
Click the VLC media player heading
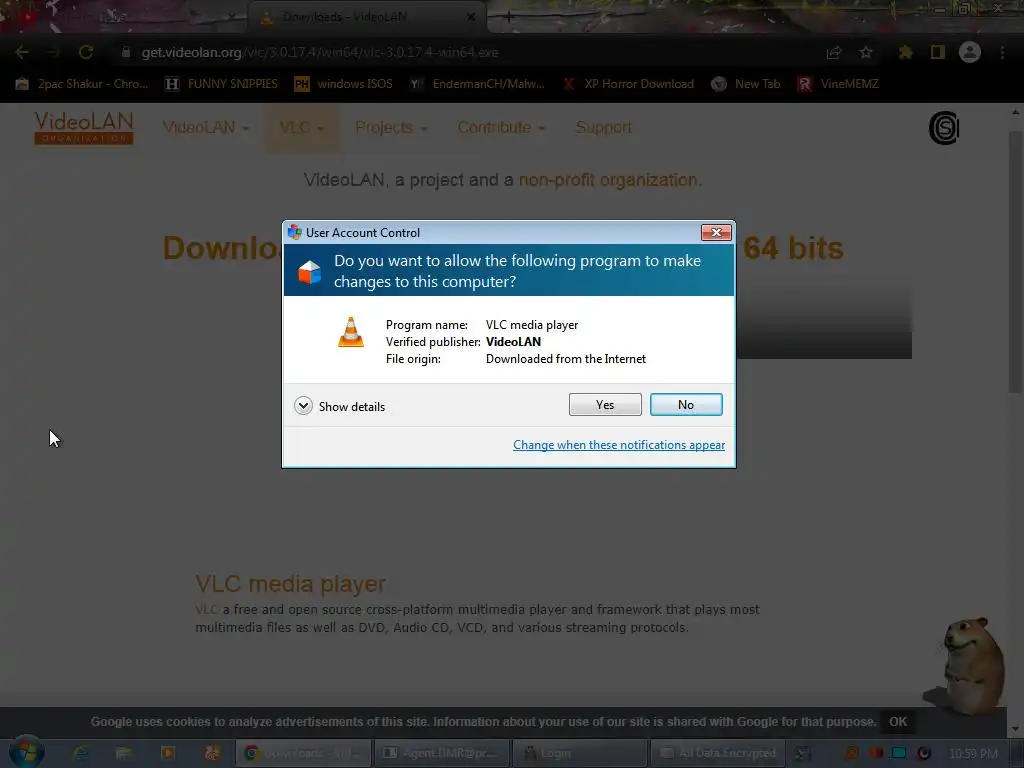tap(291, 583)
